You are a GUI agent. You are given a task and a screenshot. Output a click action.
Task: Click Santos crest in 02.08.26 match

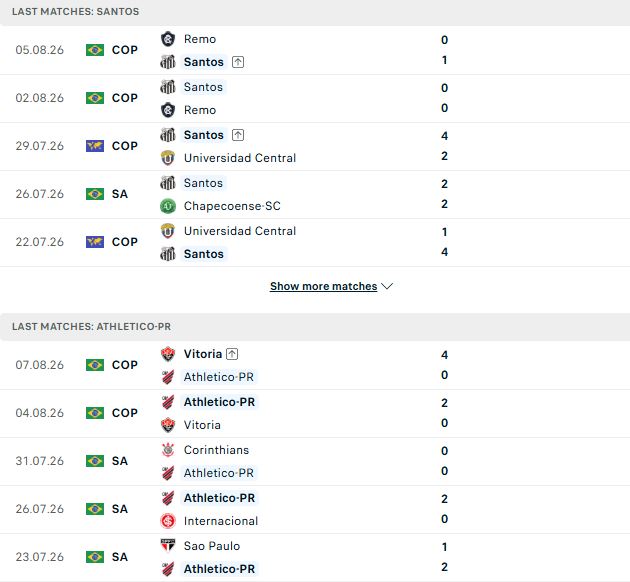(x=168, y=87)
